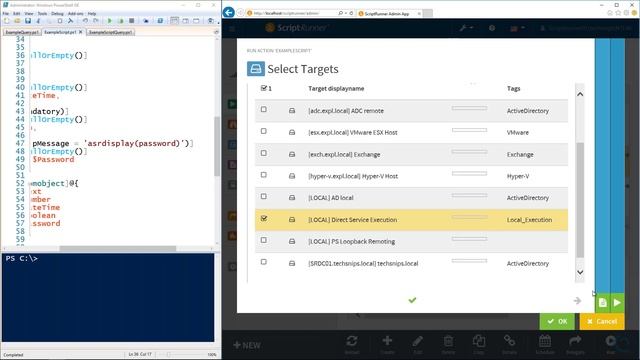Image resolution: width=640 pixels, height=360 pixels.
Task: Click Undo arrow in ISE toolbar
Action: pos(85,21)
